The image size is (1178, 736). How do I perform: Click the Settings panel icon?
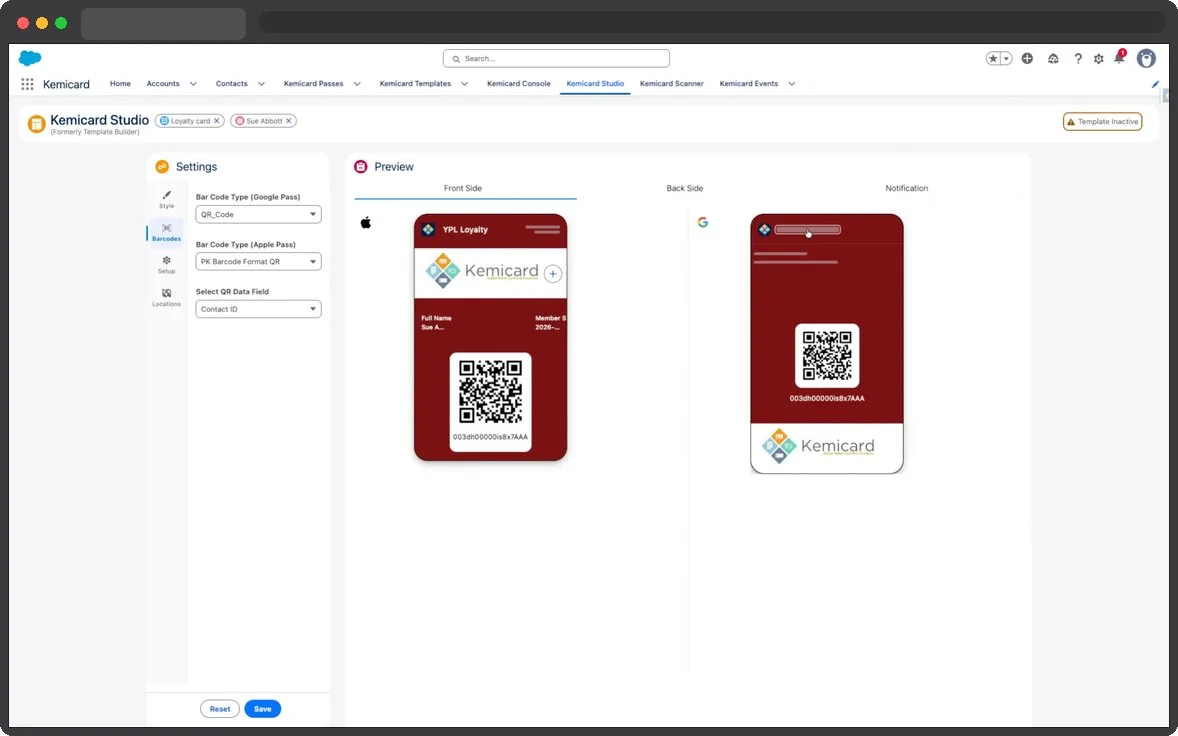click(162, 167)
